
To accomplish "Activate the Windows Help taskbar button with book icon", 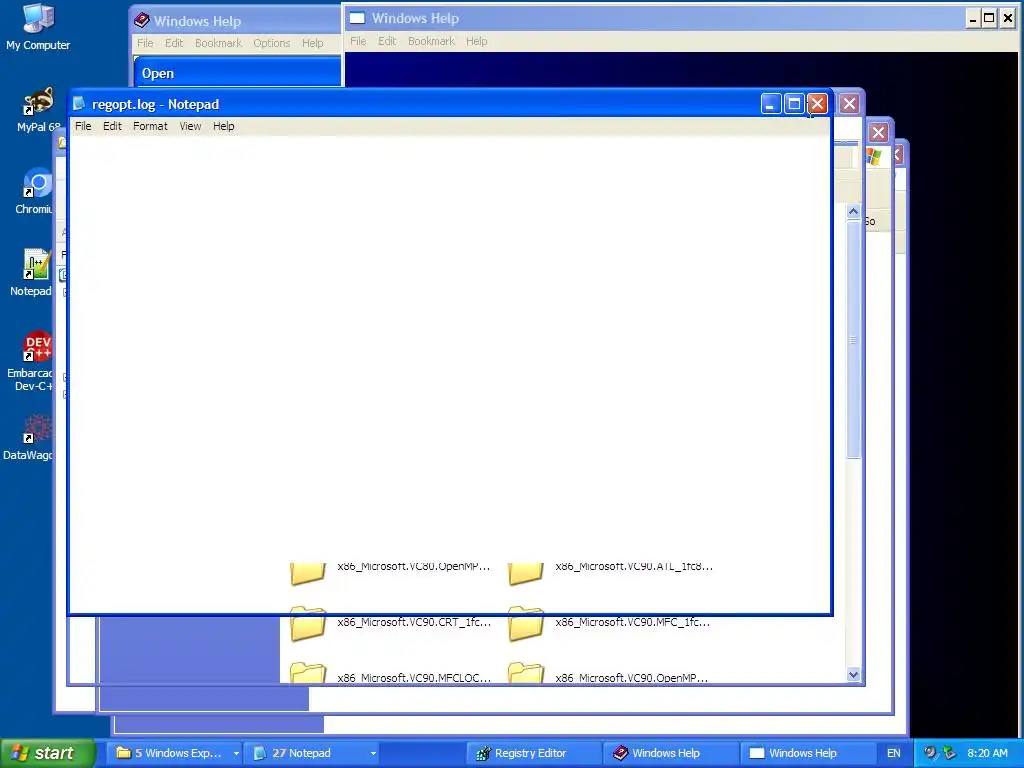I will (x=670, y=753).
